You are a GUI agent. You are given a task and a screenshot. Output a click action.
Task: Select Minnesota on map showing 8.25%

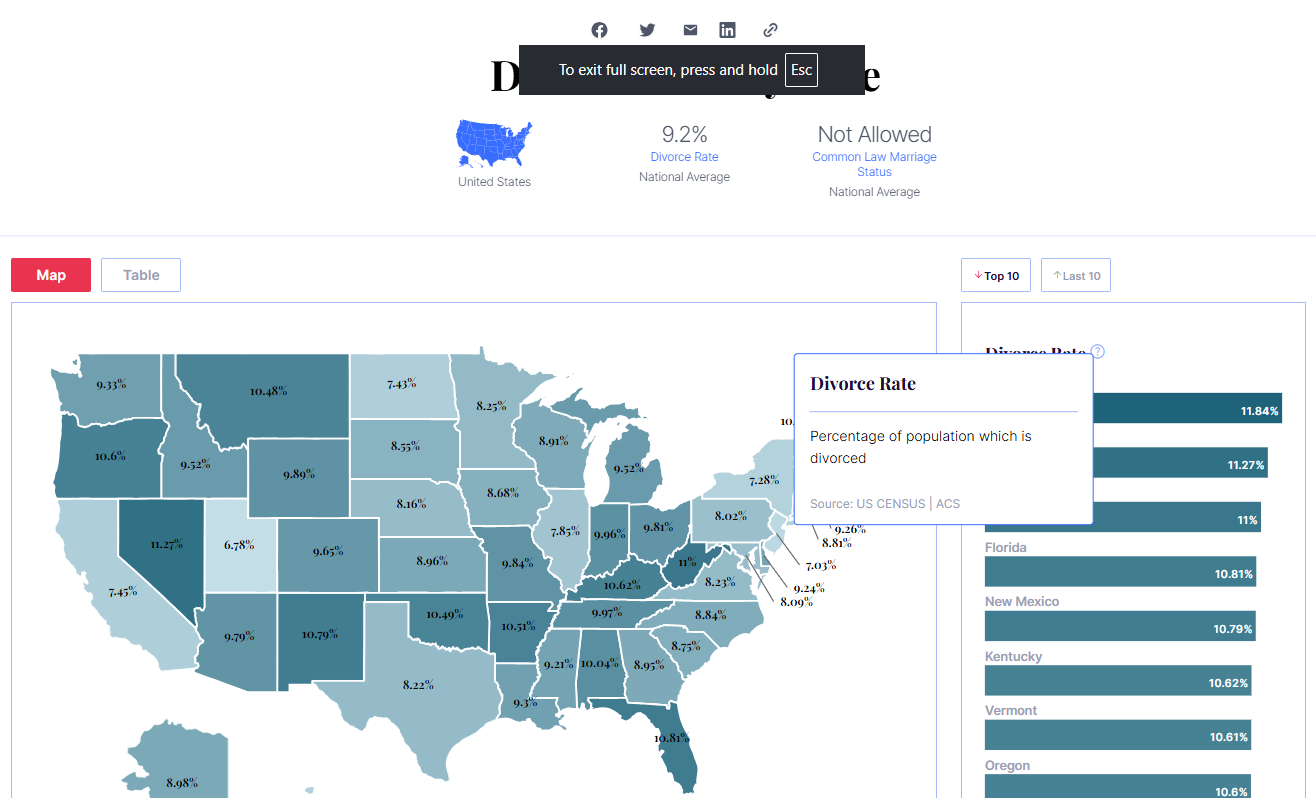tap(490, 406)
